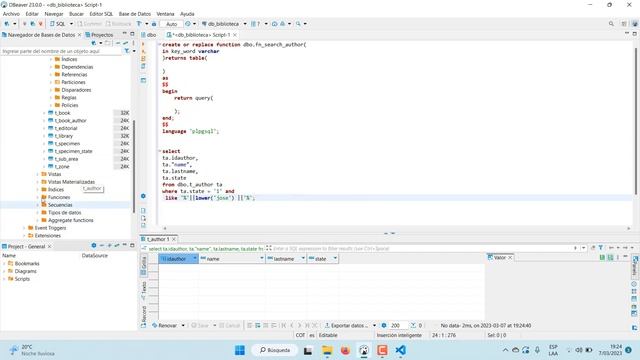Select the Dependencias folder
Viewport: 640px width, 360px height.
[77, 67]
